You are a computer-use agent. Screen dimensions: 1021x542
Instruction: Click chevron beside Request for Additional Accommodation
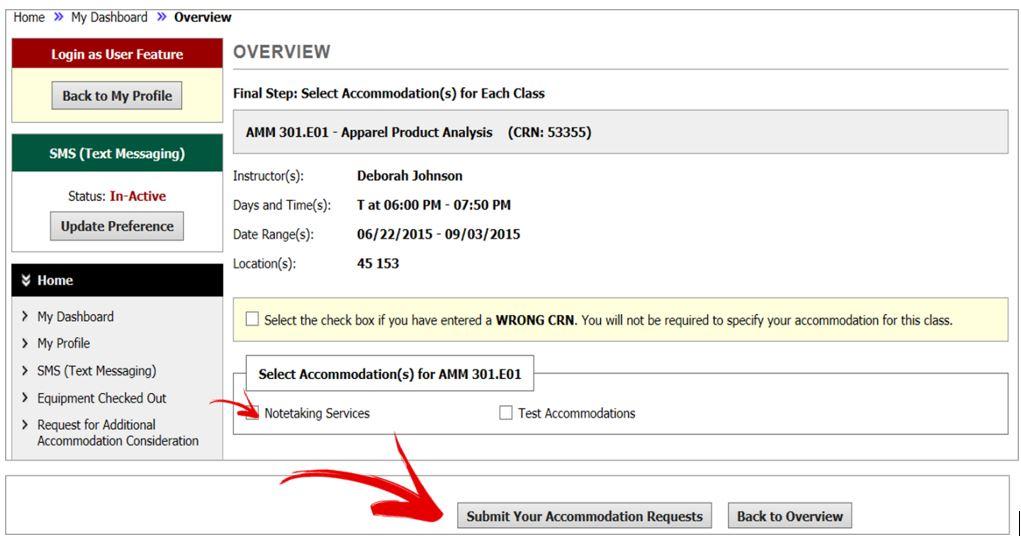click(x=25, y=425)
